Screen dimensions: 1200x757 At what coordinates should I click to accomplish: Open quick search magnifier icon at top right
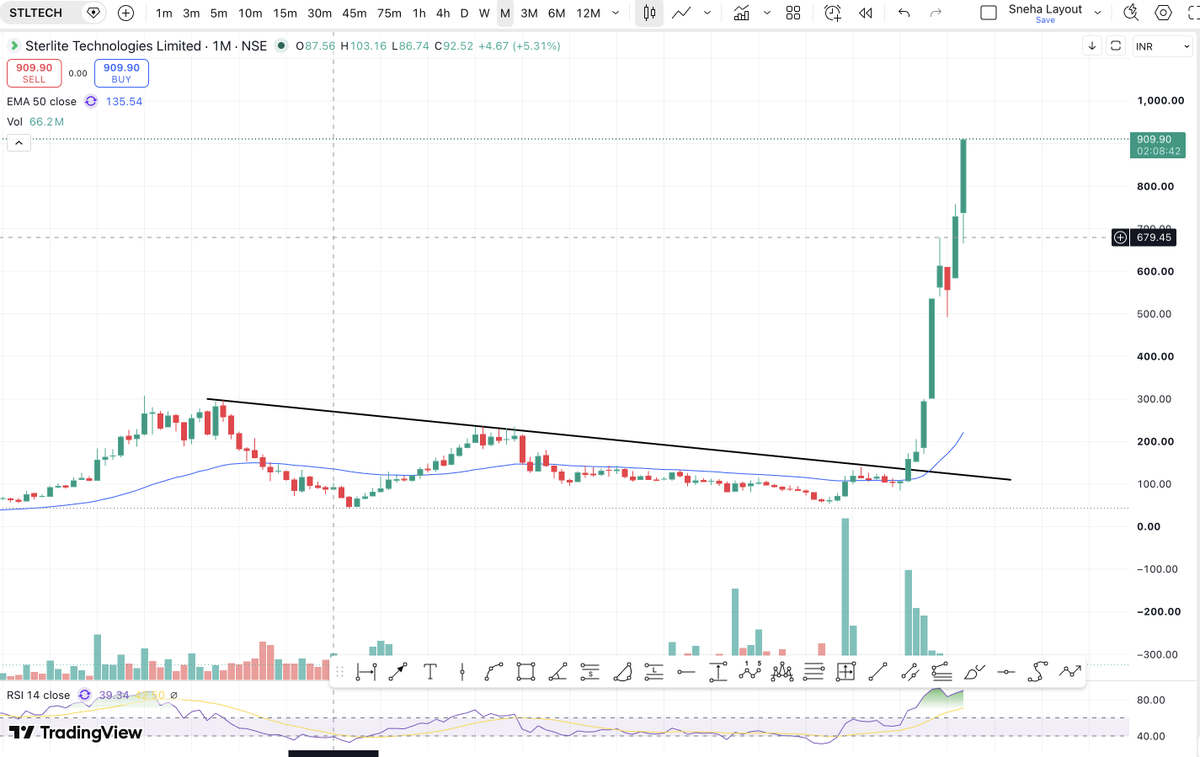click(1131, 13)
